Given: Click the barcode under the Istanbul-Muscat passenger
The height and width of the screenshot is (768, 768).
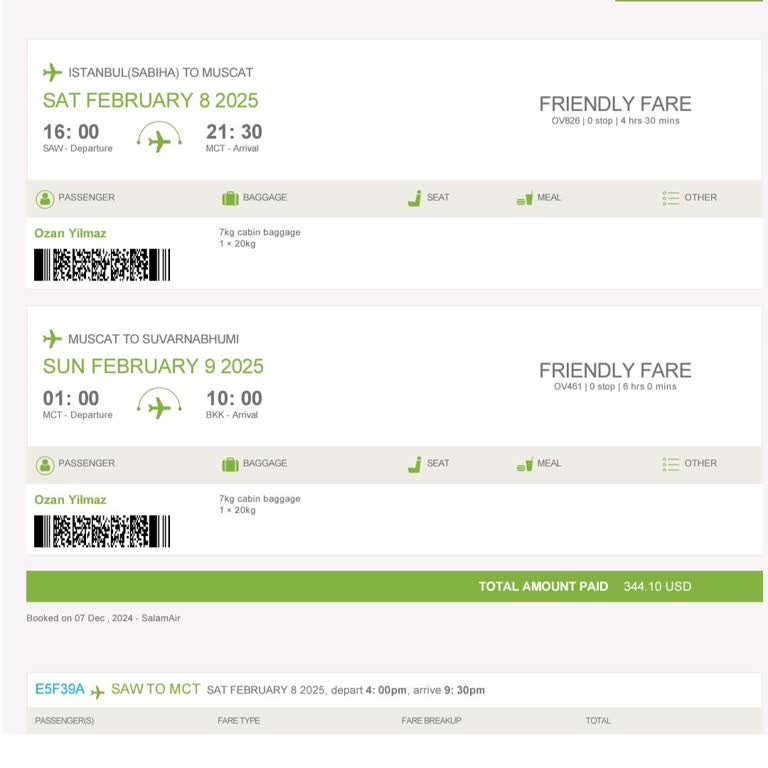Looking at the screenshot, I should pos(102,265).
